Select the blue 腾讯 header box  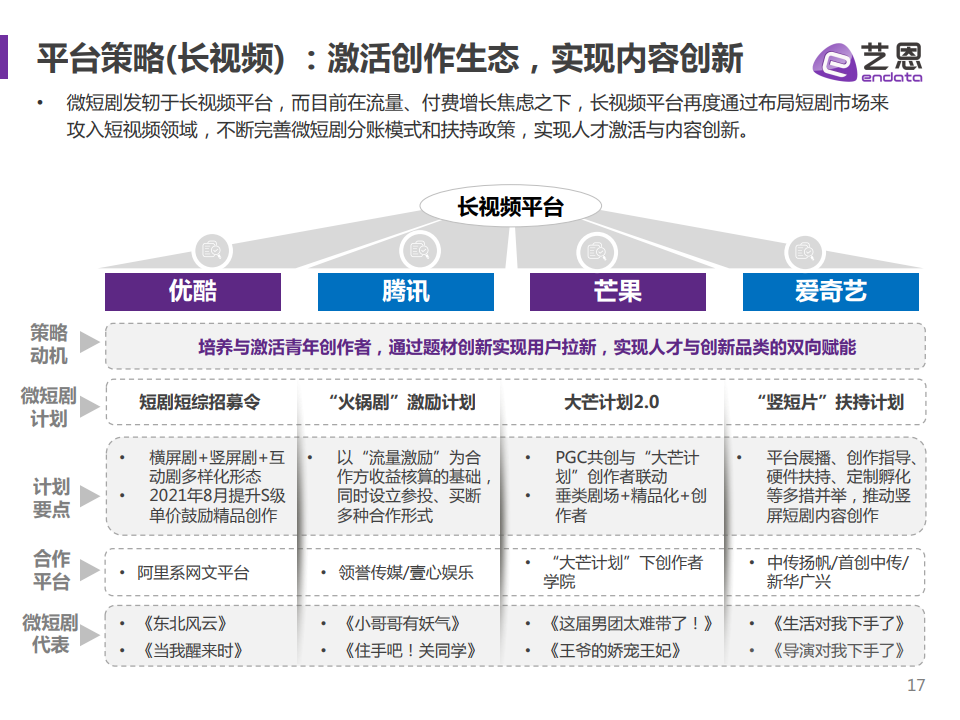pos(406,292)
